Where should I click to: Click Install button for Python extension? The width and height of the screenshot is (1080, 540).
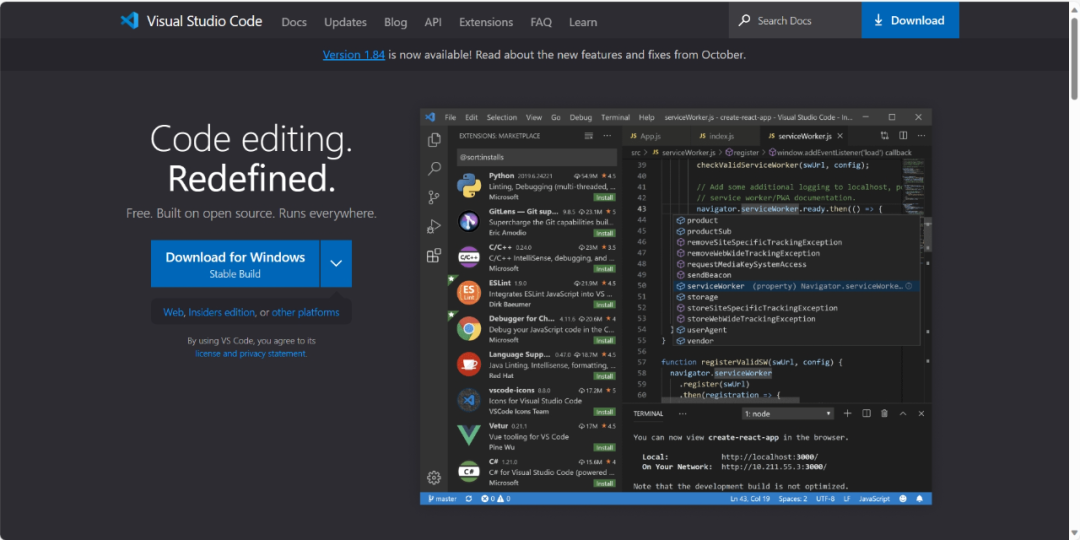click(605, 197)
